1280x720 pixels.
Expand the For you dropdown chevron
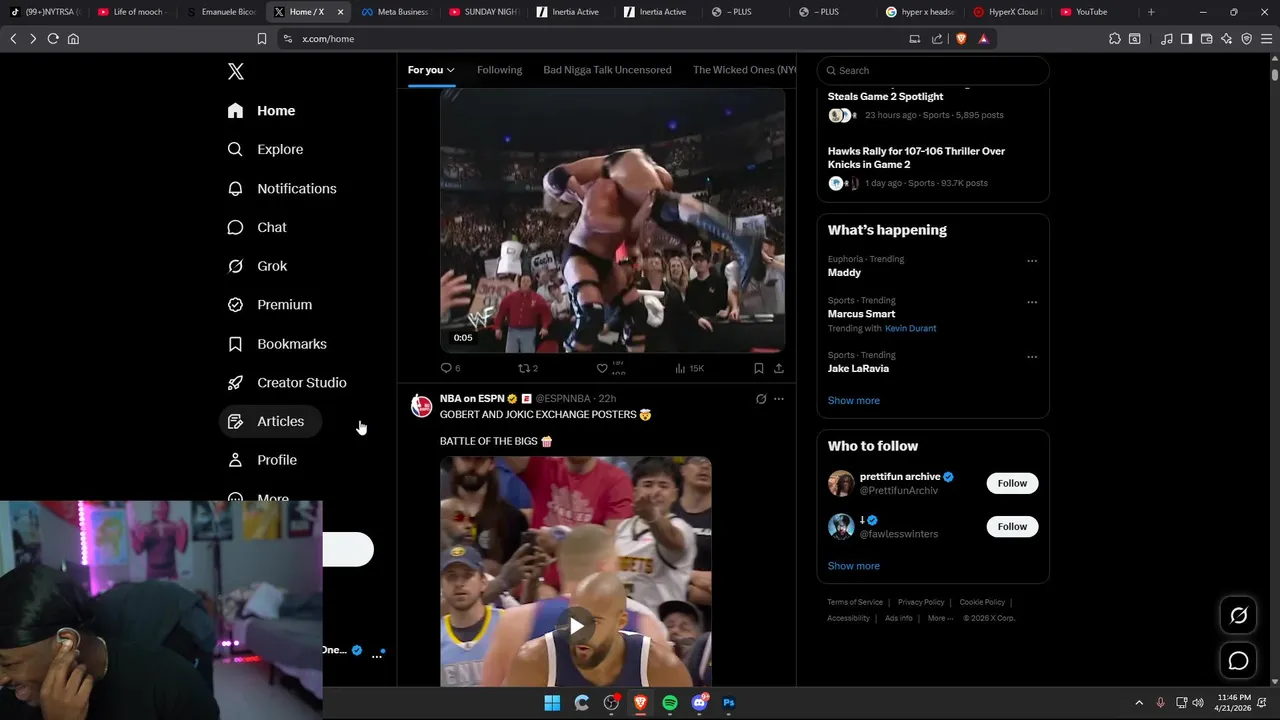451,70
